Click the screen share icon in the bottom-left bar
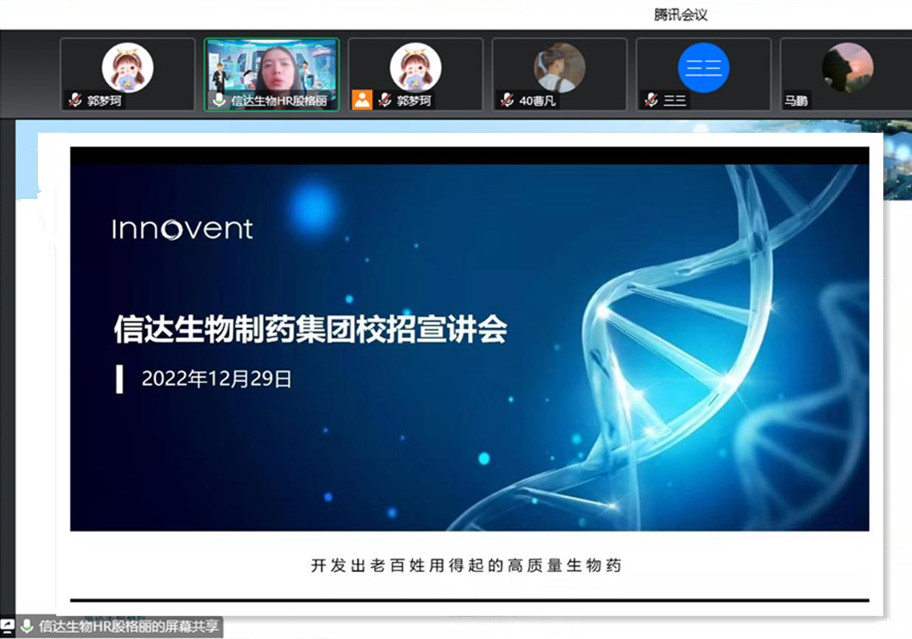The image size is (912, 639). point(8,627)
